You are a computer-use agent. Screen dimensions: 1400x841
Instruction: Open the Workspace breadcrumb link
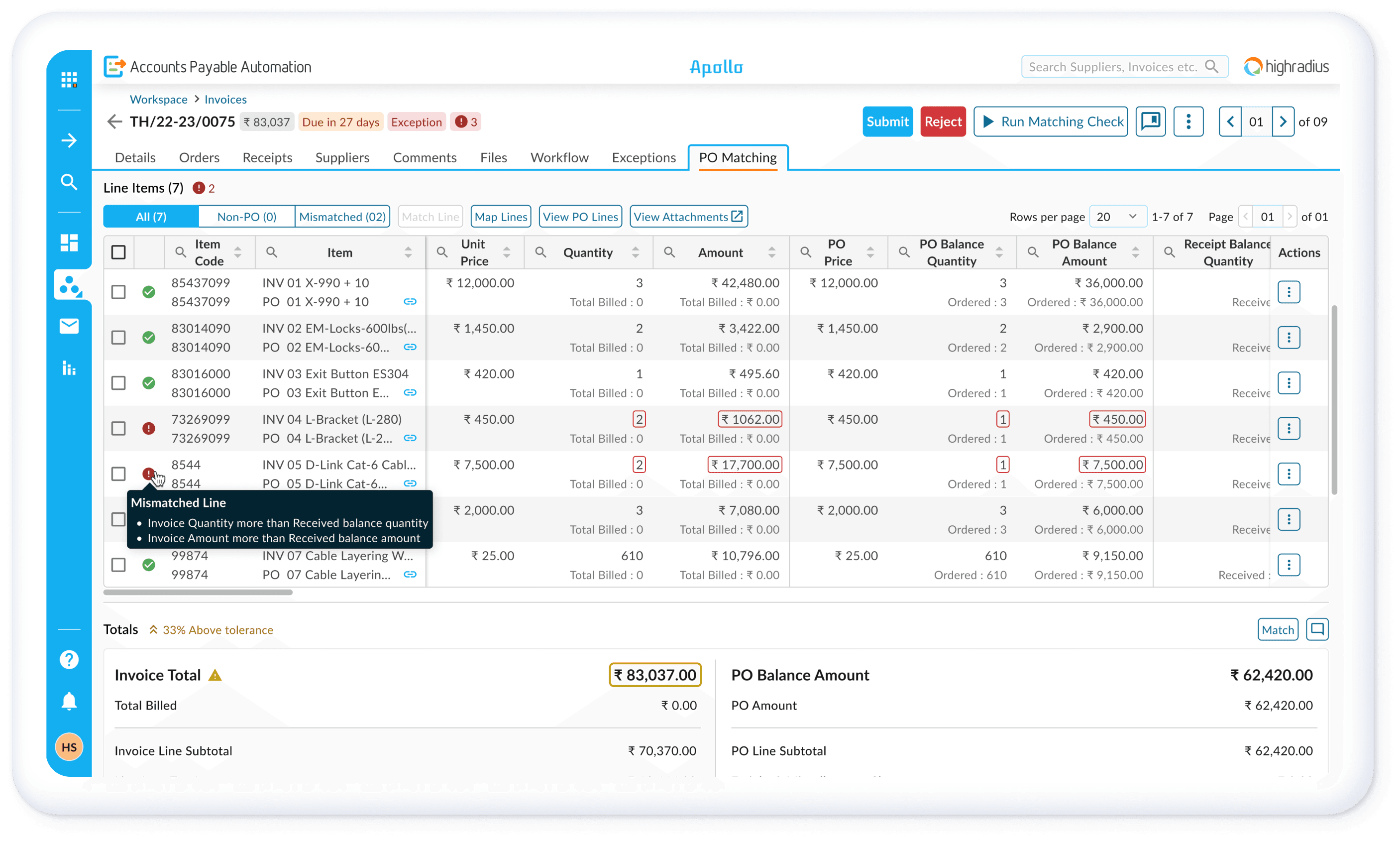coord(159,99)
